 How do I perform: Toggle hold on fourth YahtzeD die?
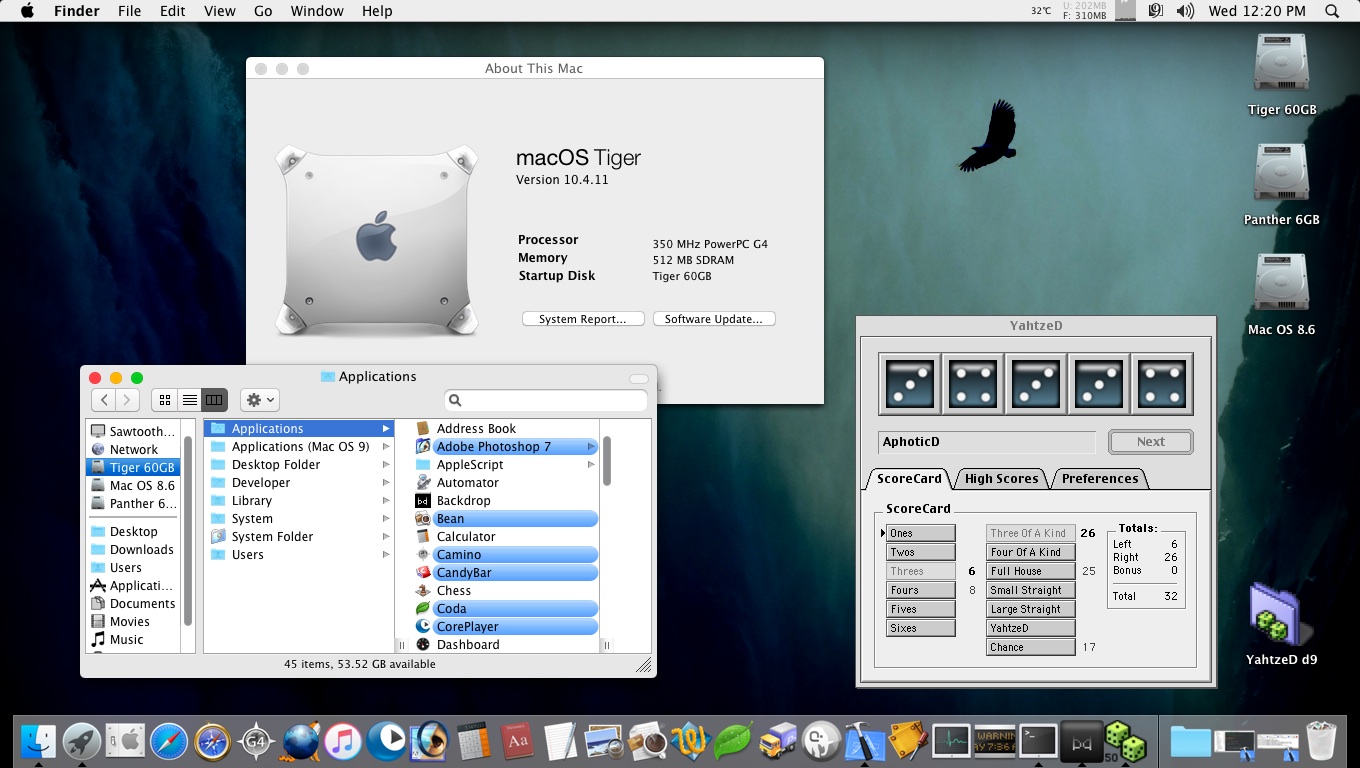1099,384
